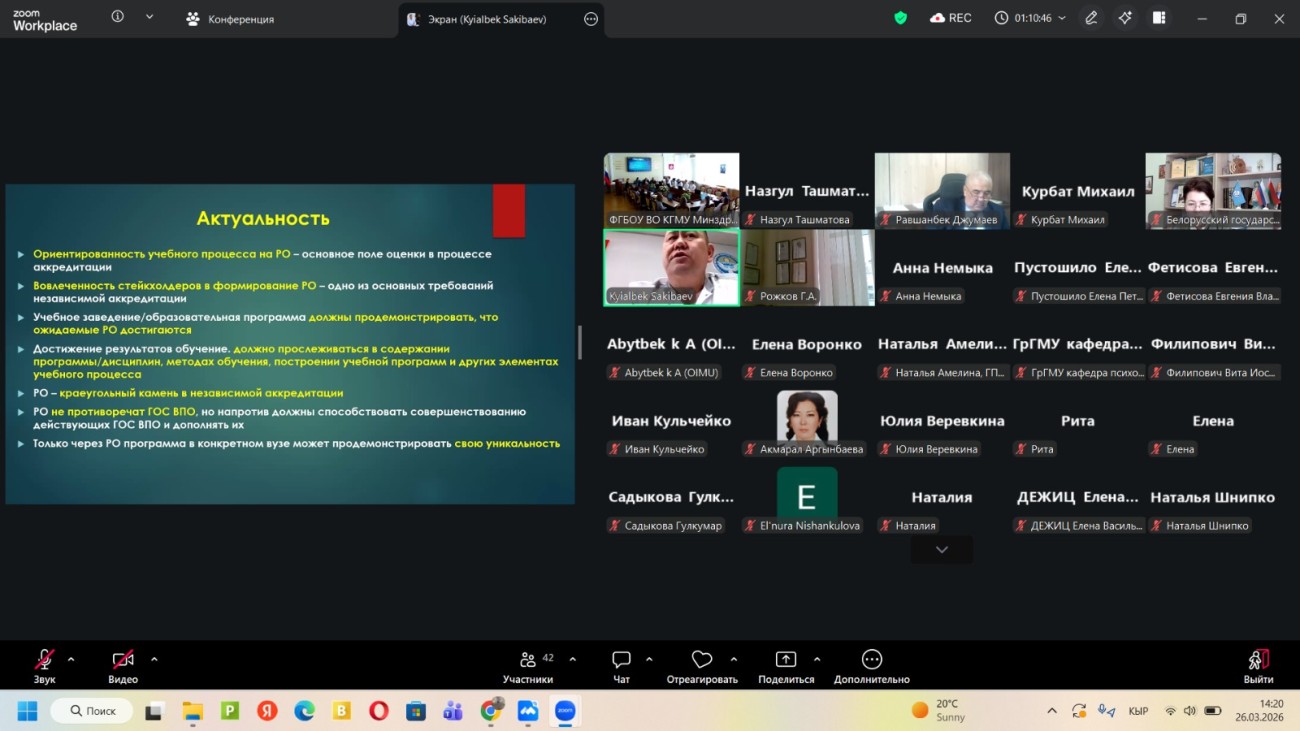Expand video options arrow beside Видео
Image resolution: width=1300 pixels, height=731 pixels.
coord(154,659)
